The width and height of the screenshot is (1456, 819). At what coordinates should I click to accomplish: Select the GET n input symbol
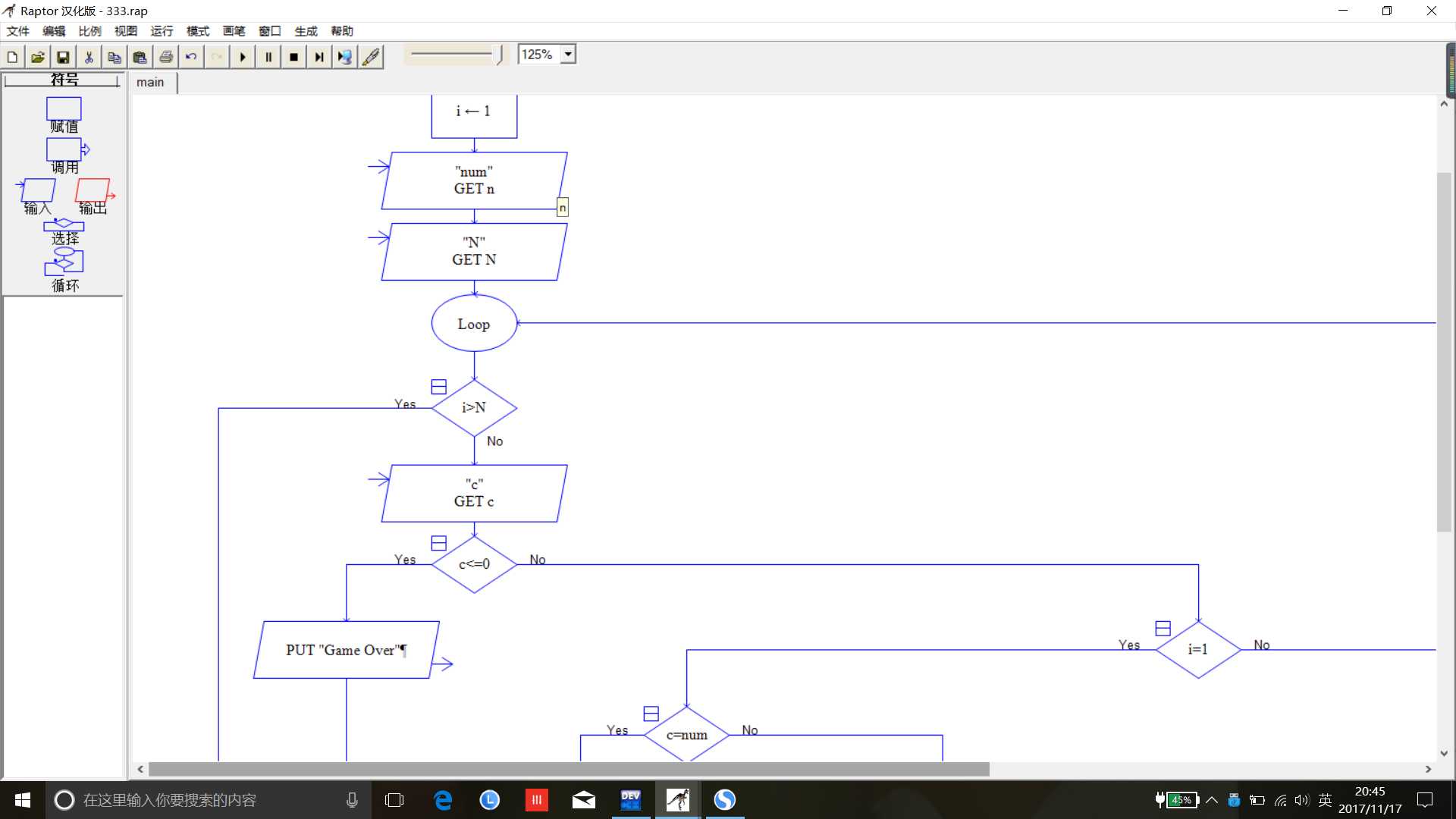click(x=474, y=180)
